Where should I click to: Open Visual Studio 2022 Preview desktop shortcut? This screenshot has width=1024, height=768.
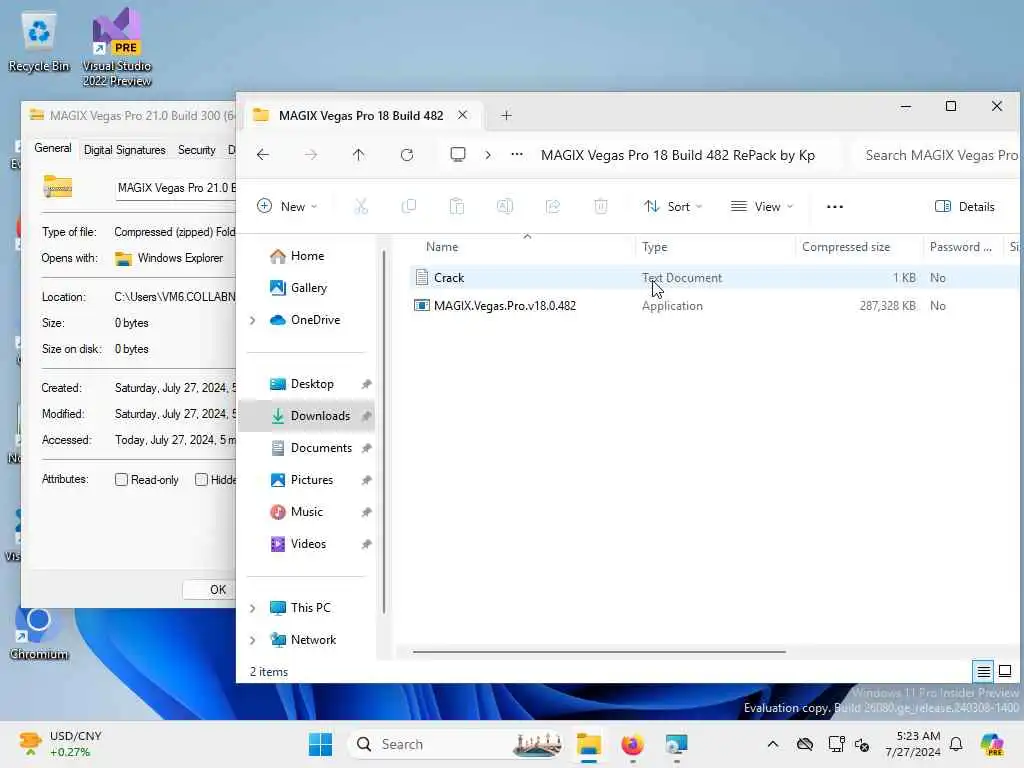(117, 47)
